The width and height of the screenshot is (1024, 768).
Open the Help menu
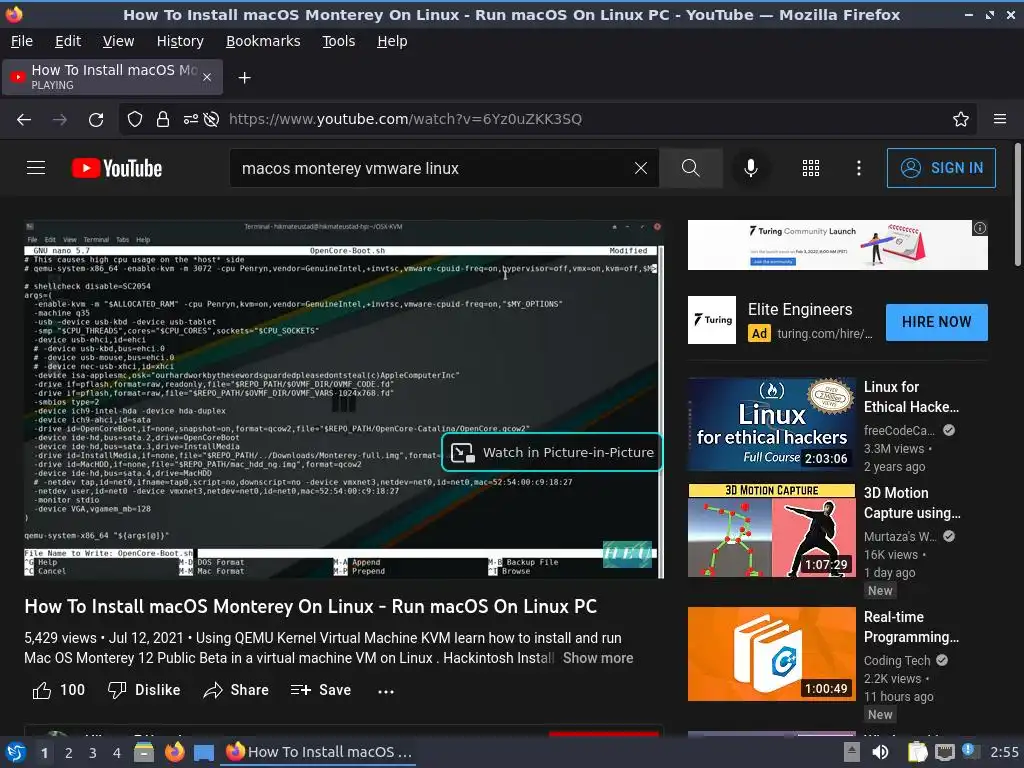[392, 41]
